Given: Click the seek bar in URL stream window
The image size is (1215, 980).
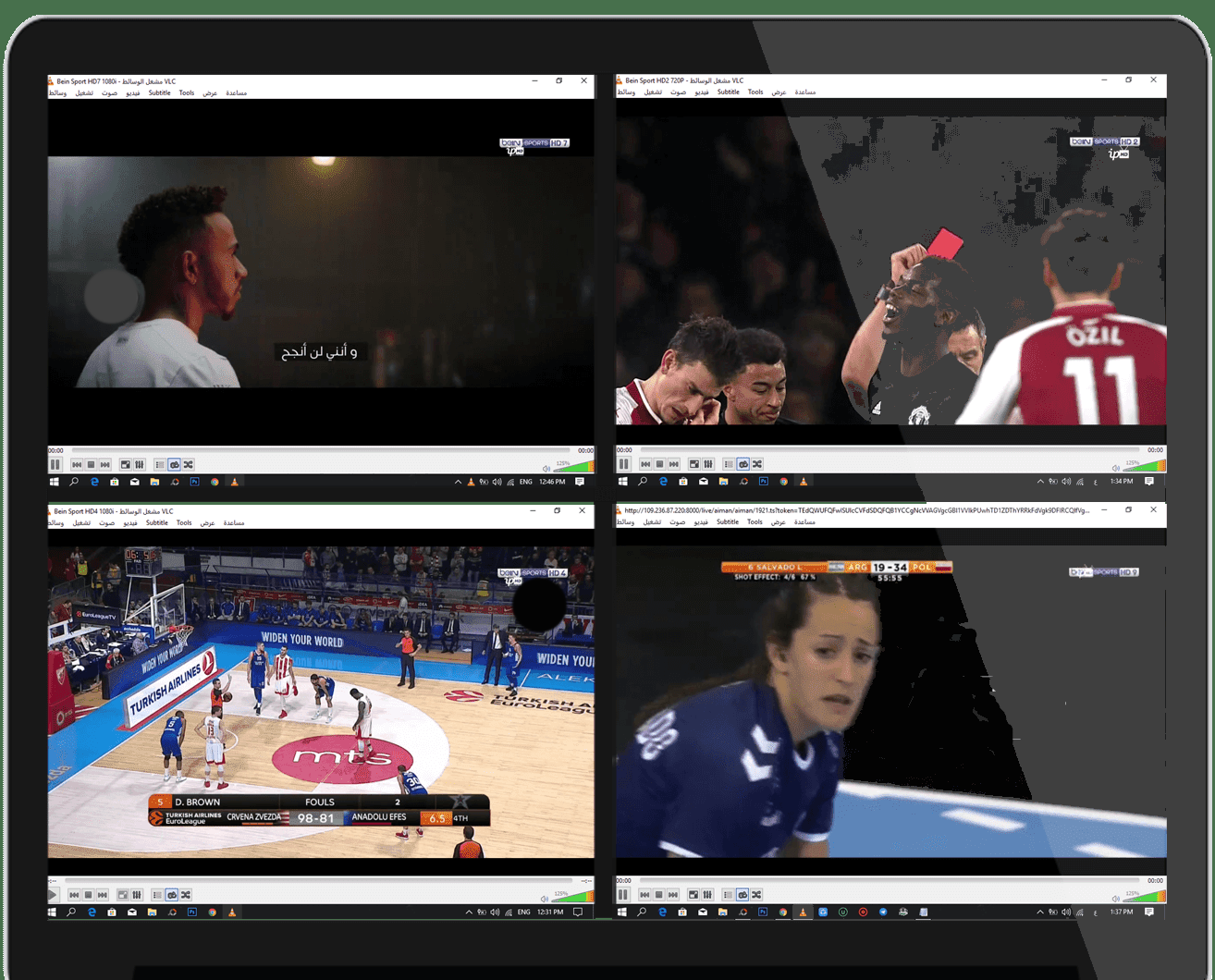Looking at the screenshot, I should [x=889, y=880].
